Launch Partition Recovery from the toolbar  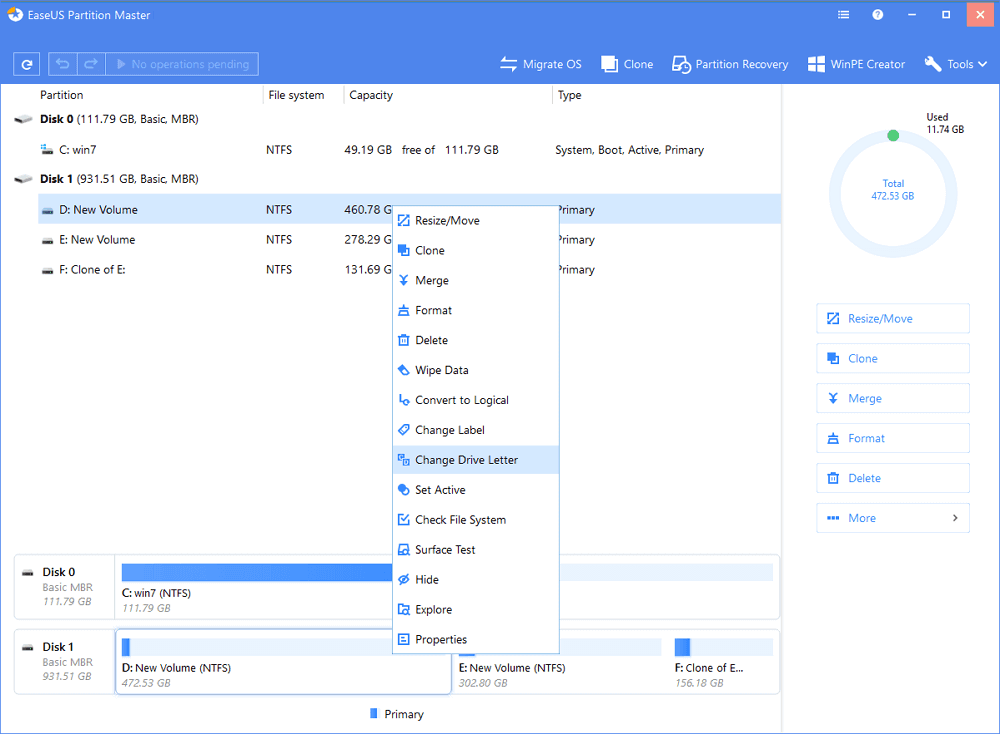(730, 64)
